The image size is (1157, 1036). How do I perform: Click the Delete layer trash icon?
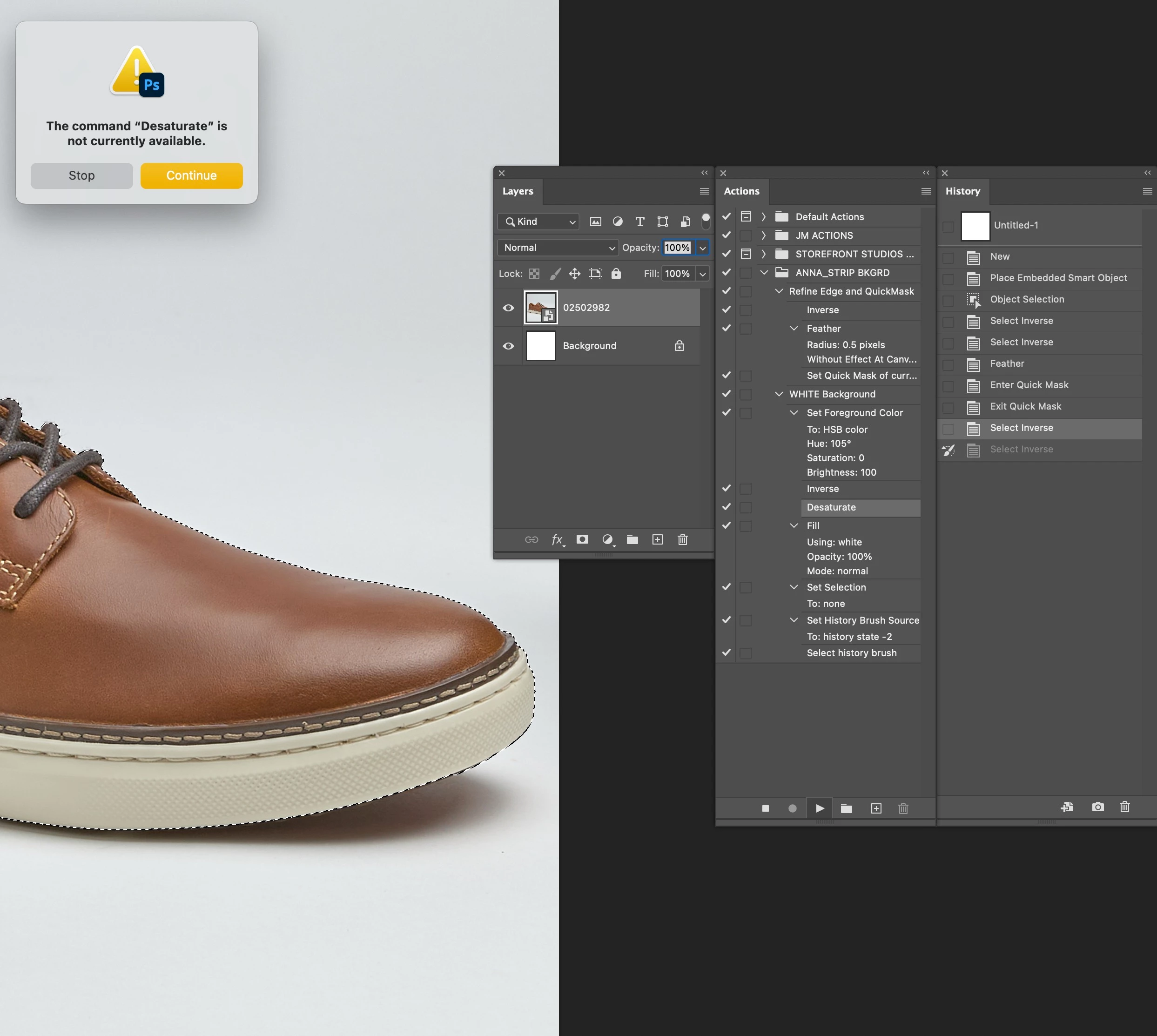682,539
